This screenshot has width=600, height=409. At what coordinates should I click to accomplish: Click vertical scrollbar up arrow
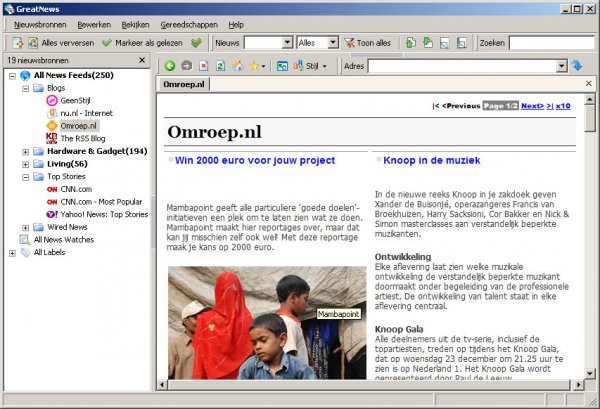(590, 99)
